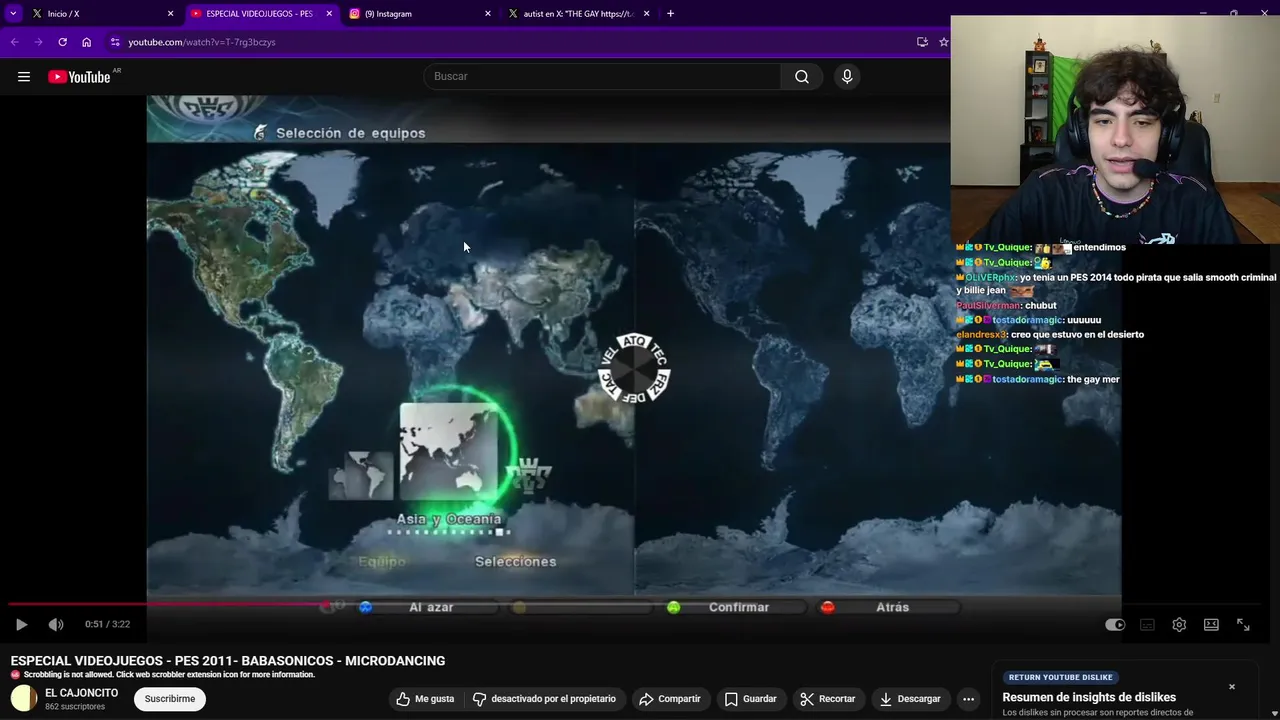The height and width of the screenshot is (720, 1280).
Task: Toggle subtitles on the player
Action: pyautogui.click(x=1147, y=624)
